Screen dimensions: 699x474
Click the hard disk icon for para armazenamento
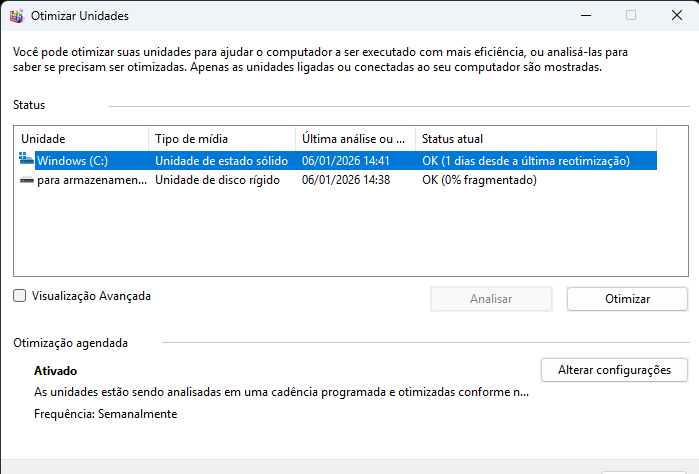[x=27, y=180]
